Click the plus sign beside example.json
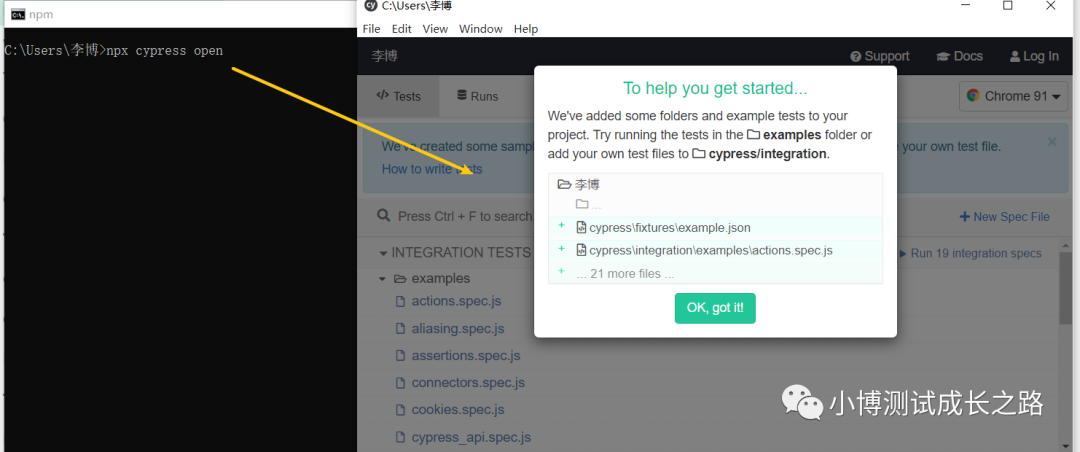This screenshot has width=1080, height=452. coord(561,225)
